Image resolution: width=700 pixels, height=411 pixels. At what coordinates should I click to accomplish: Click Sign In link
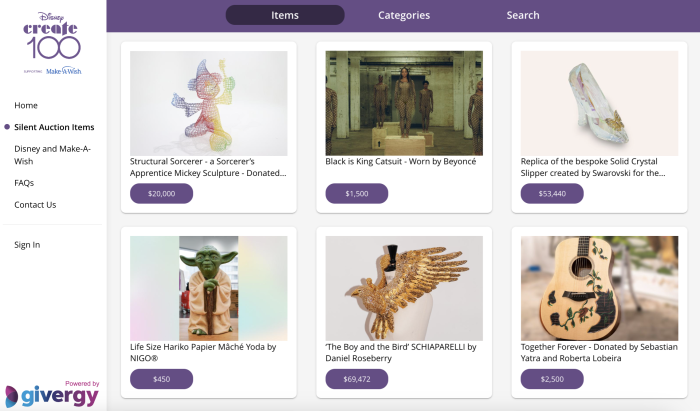point(27,245)
